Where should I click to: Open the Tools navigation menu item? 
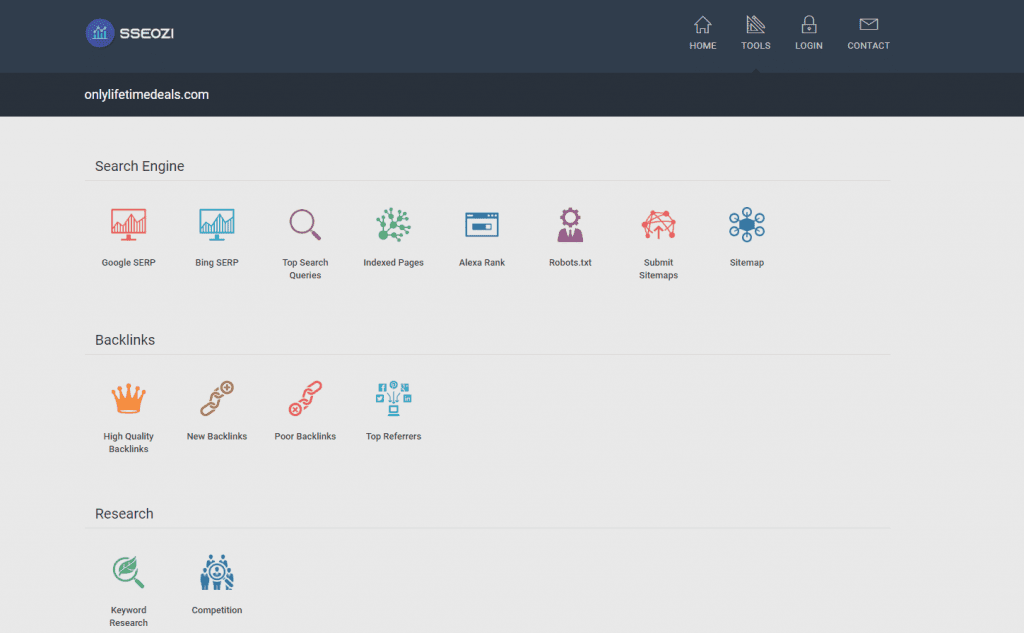point(756,33)
